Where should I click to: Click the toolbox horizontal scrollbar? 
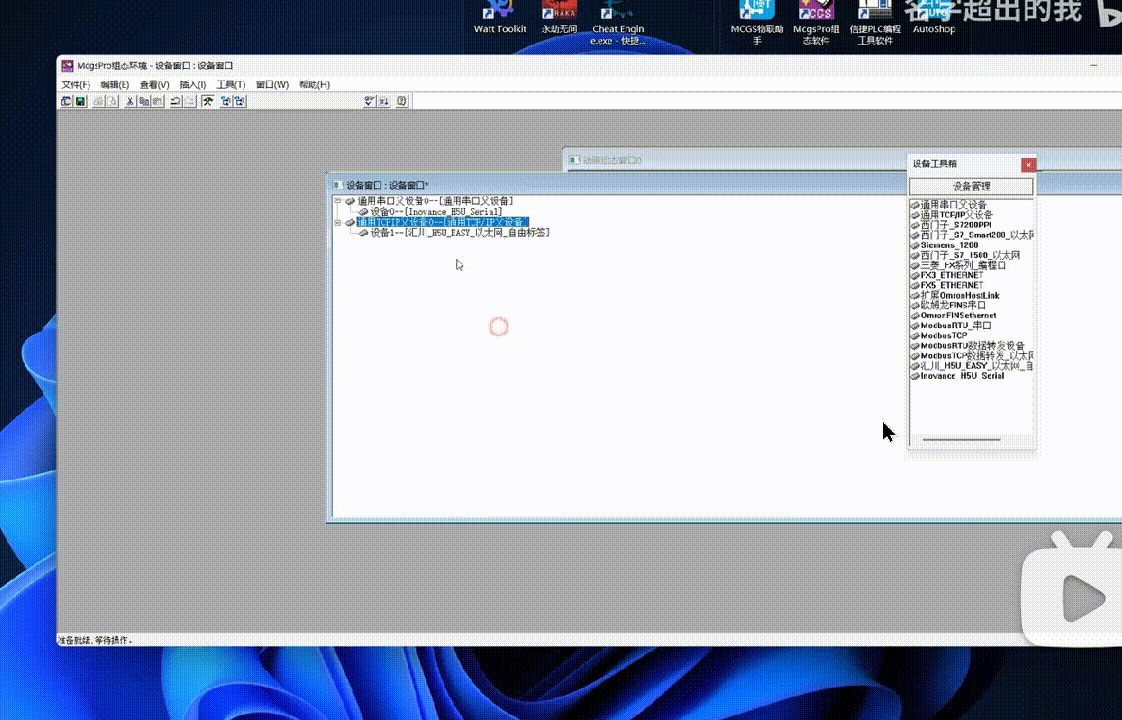click(x=961, y=439)
